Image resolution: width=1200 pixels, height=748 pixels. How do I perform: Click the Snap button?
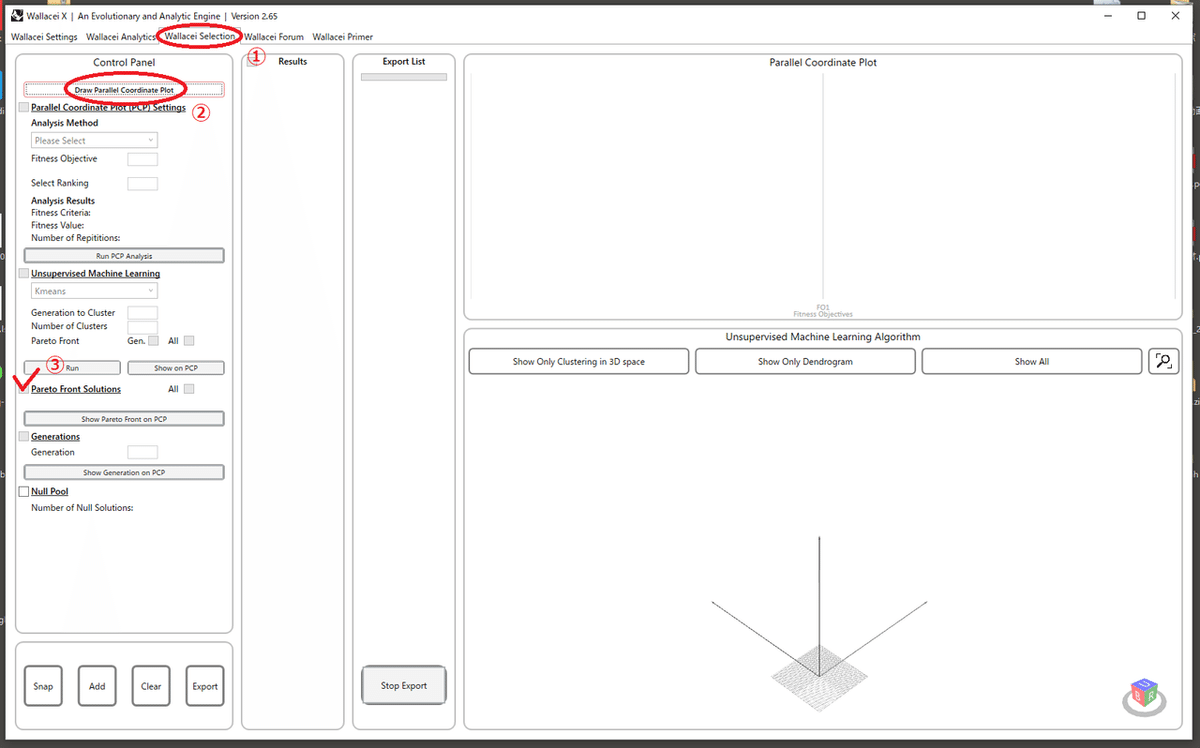43,686
